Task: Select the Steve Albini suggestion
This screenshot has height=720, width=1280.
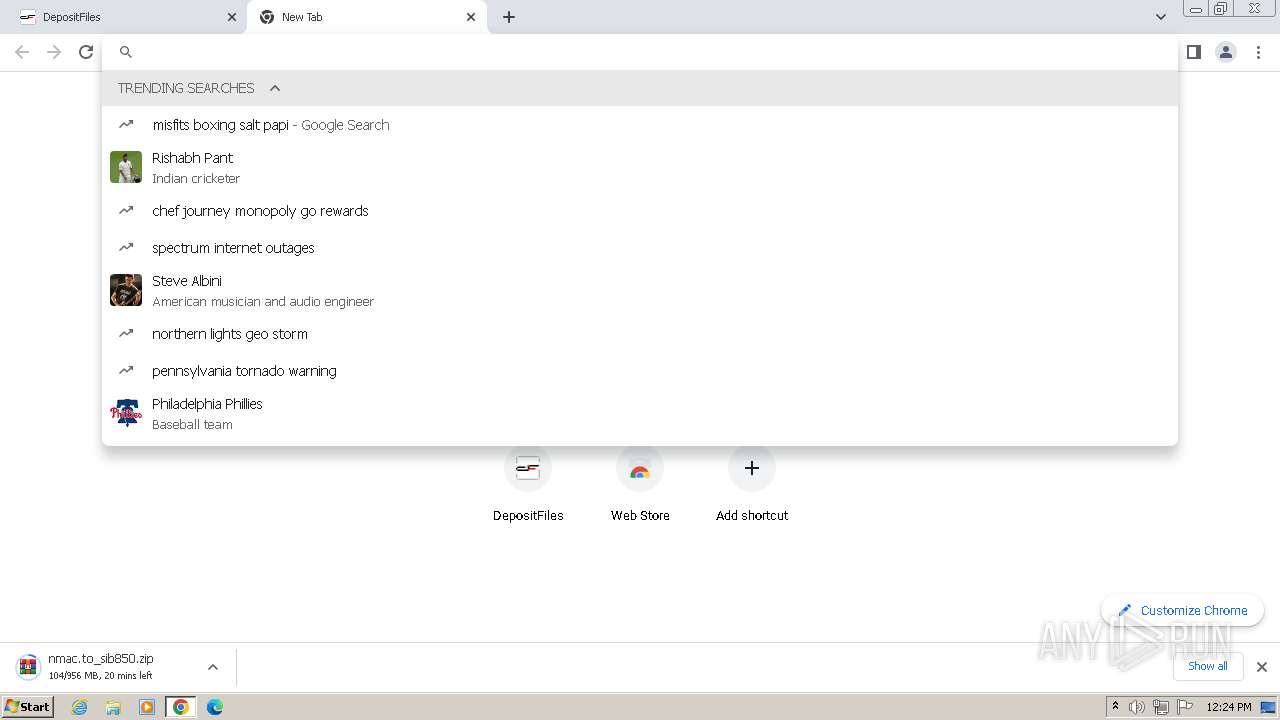Action: pyautogui.click(x=640, y=290)
